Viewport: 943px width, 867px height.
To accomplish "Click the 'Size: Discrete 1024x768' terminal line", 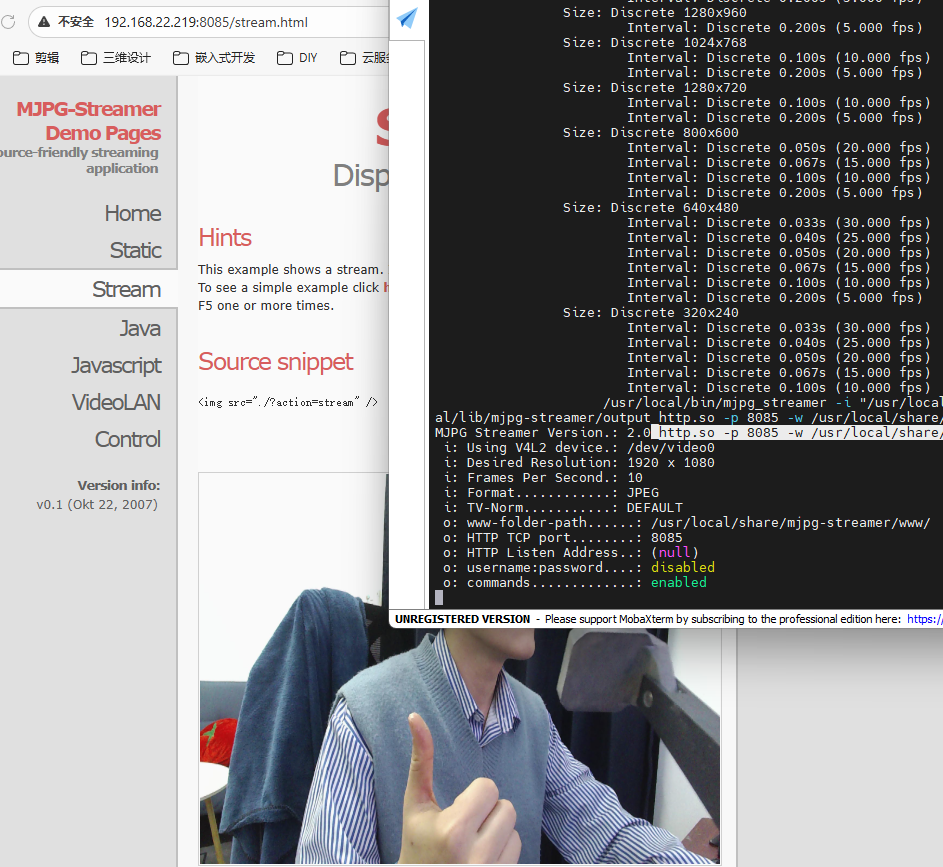I will [x=654, y=43].
